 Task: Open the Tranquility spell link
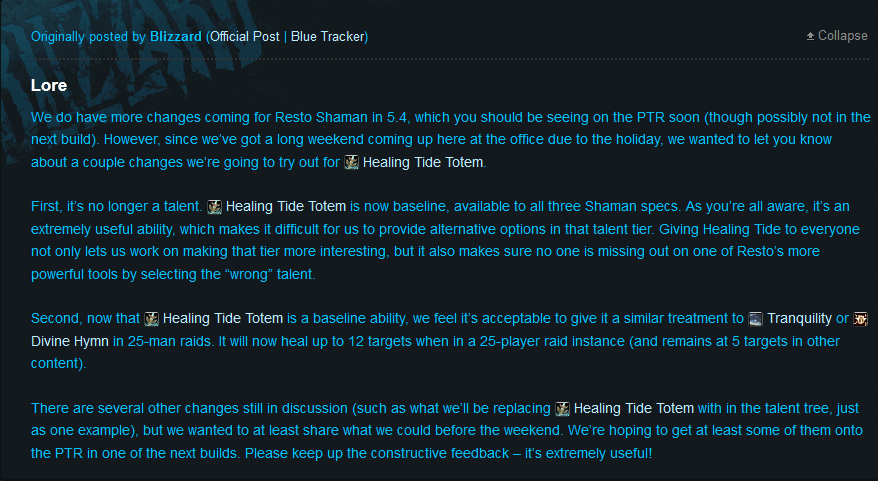[799, 319]
